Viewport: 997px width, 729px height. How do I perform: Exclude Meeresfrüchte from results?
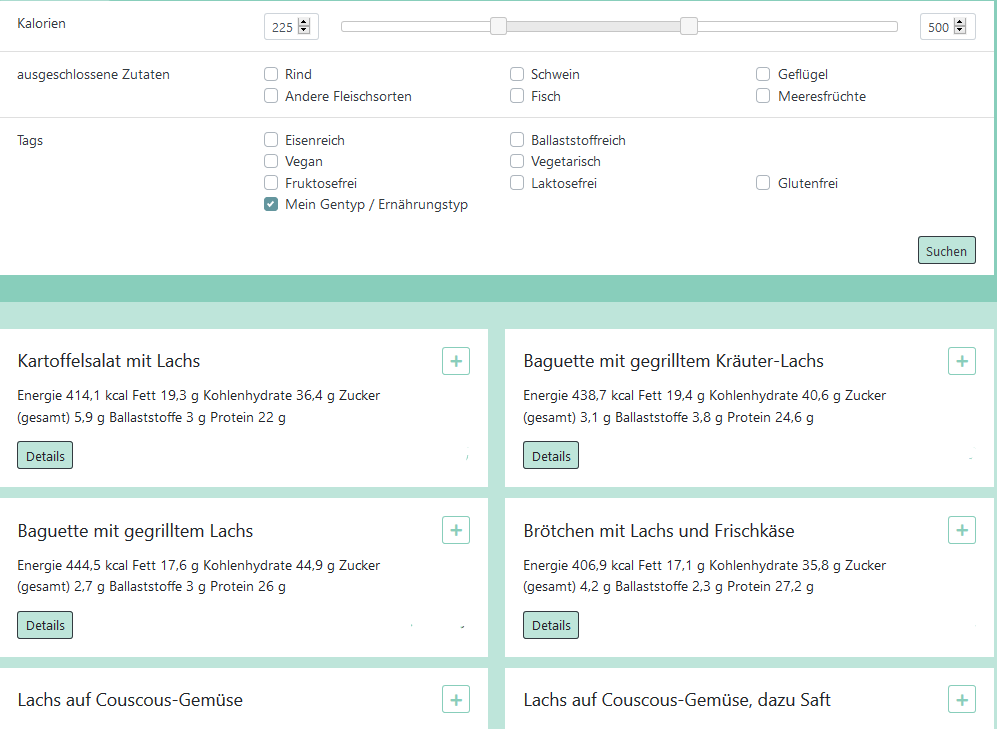click(763, 96)
